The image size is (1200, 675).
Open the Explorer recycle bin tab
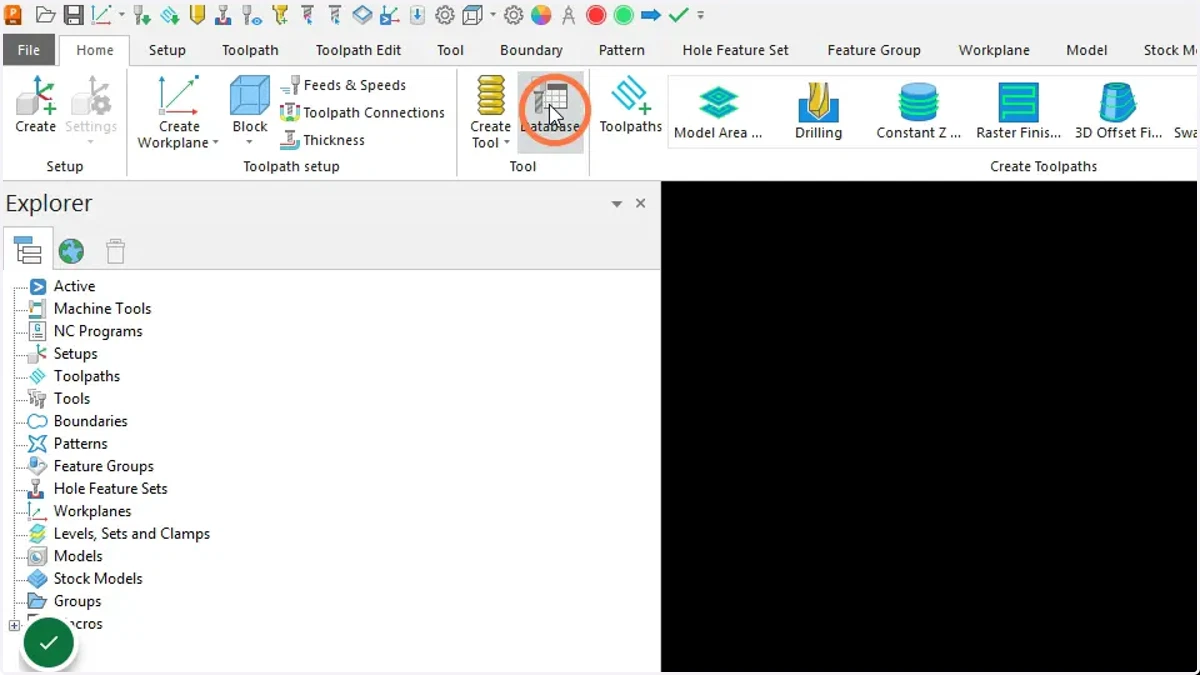[x=115, y=251]
